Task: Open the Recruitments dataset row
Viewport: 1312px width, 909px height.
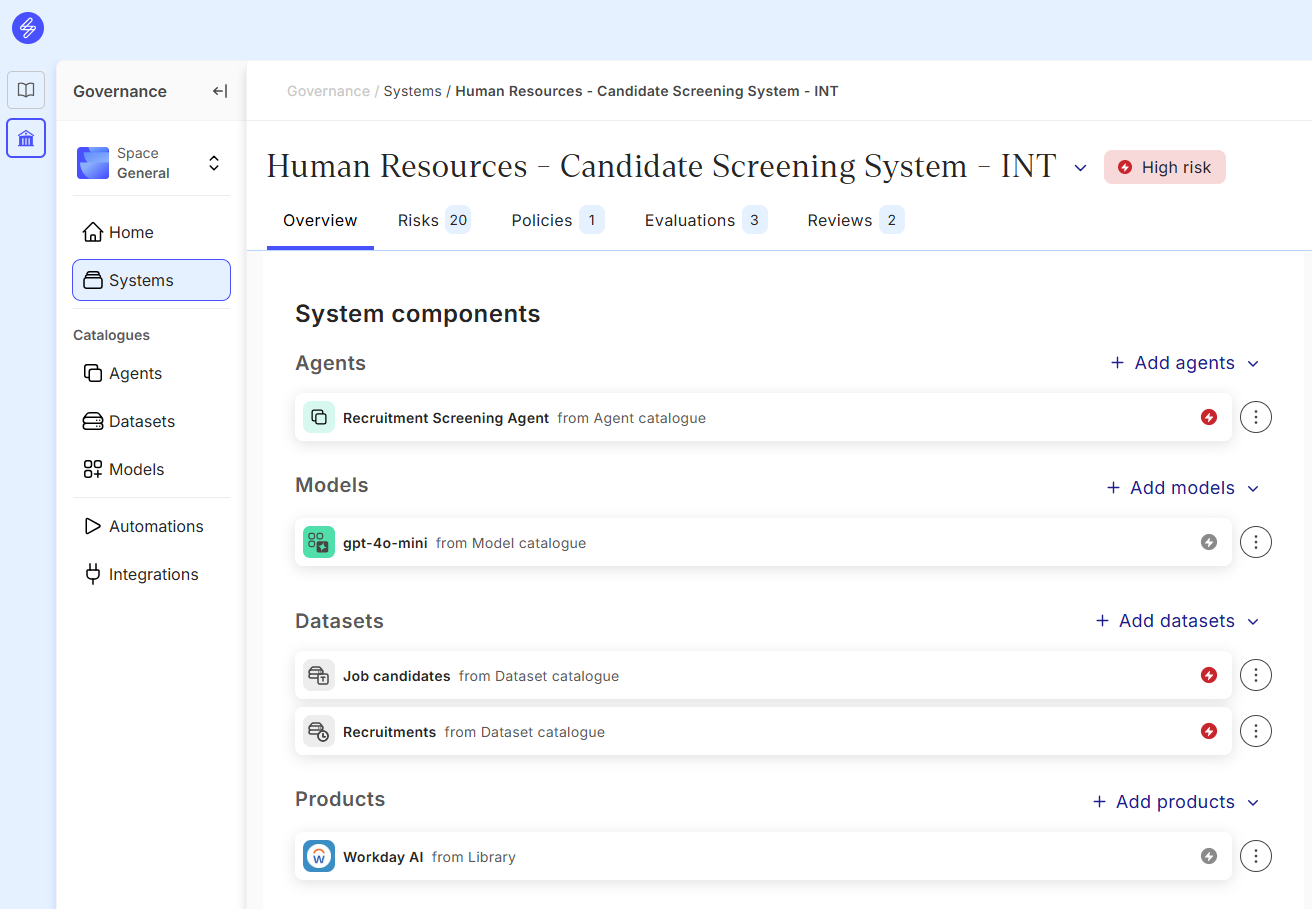Action: click(389, 732)
